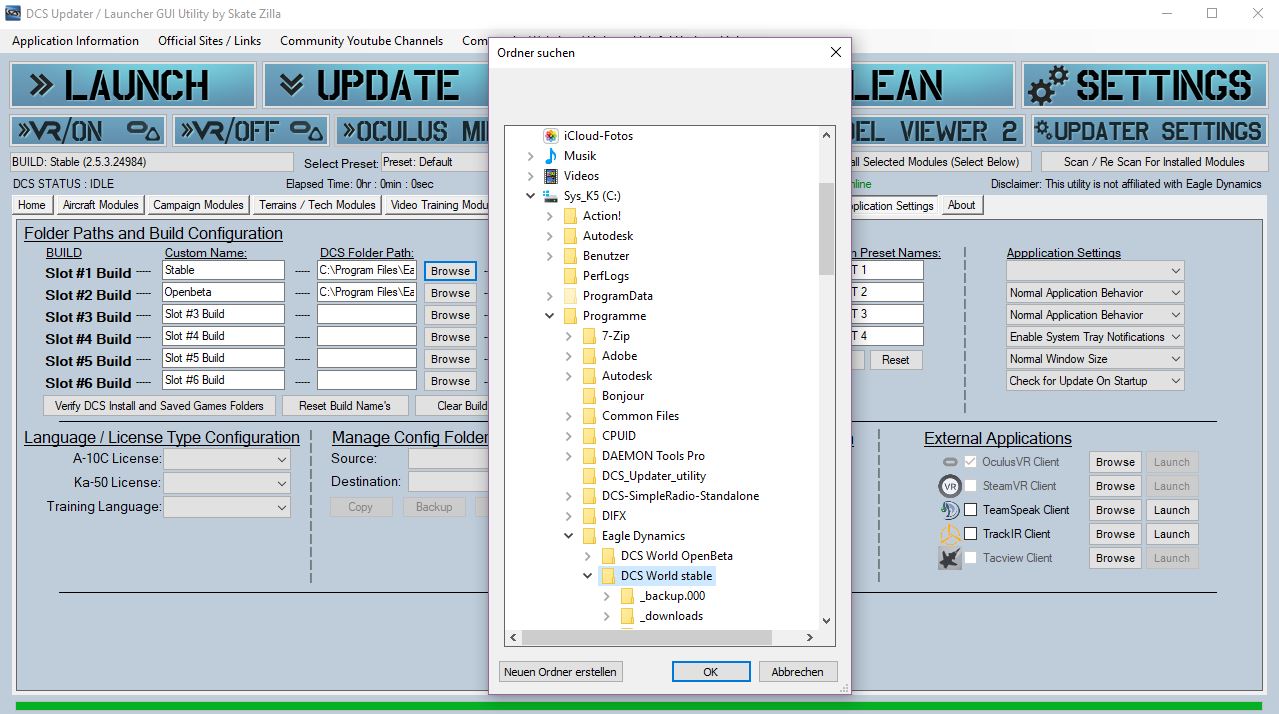This screenshot has width=1279, height=714.
Task: Click the Videos film icon in folder tree
Action: [x=550, y=176]
